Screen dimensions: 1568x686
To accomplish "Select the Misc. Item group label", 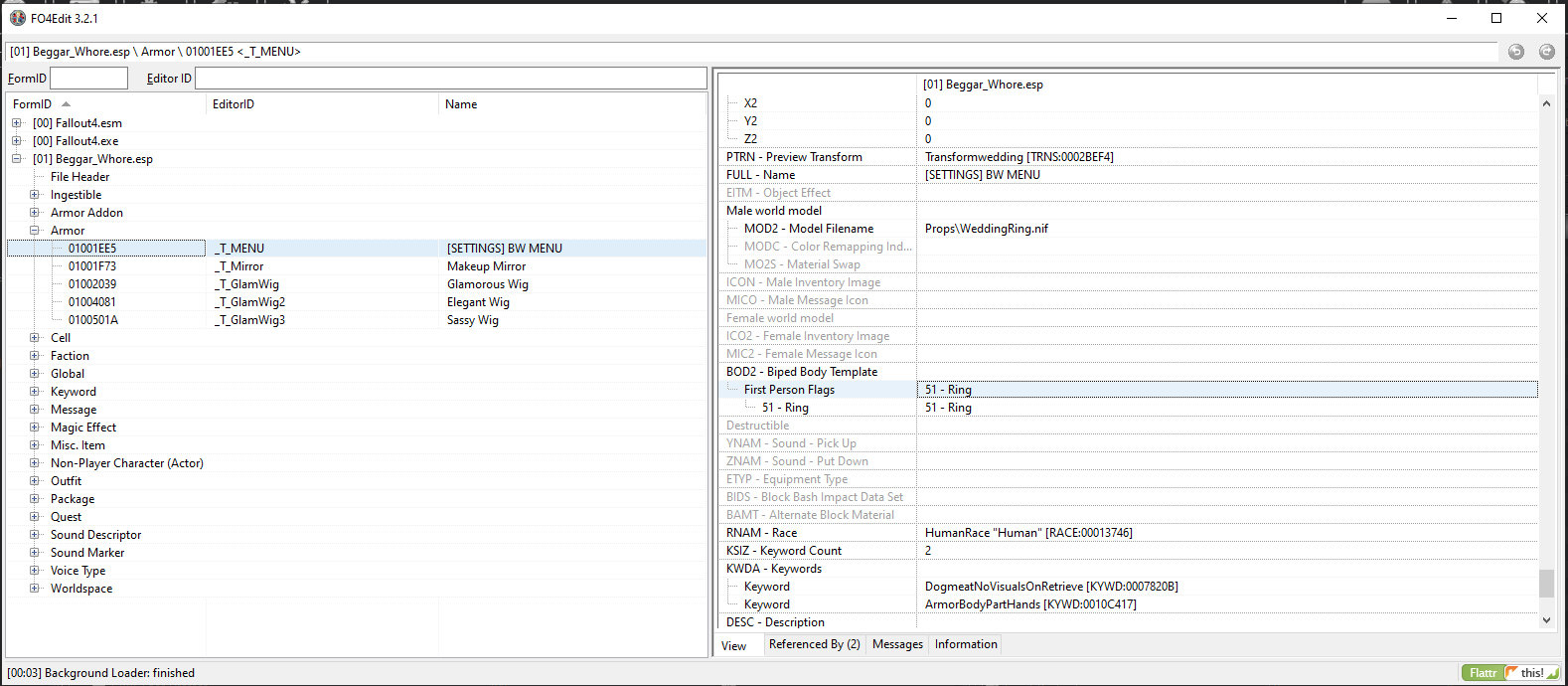I will 78,445.
